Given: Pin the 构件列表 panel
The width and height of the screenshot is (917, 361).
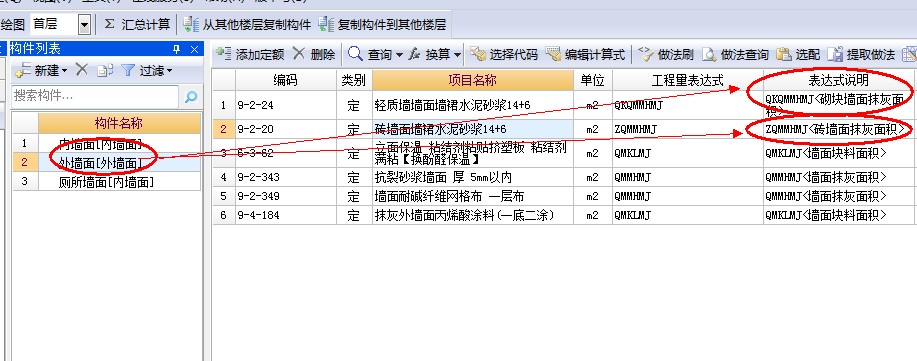Looking at the screenshot, I should pyautogui.click(x=177, y=49).
